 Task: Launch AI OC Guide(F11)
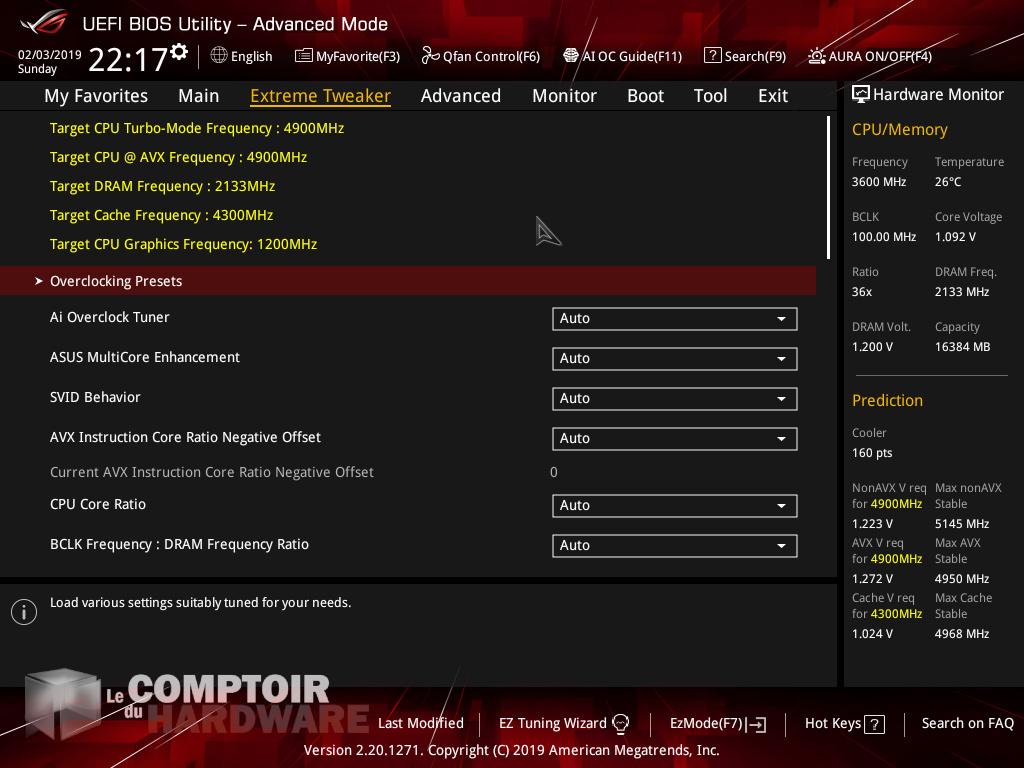622,56
